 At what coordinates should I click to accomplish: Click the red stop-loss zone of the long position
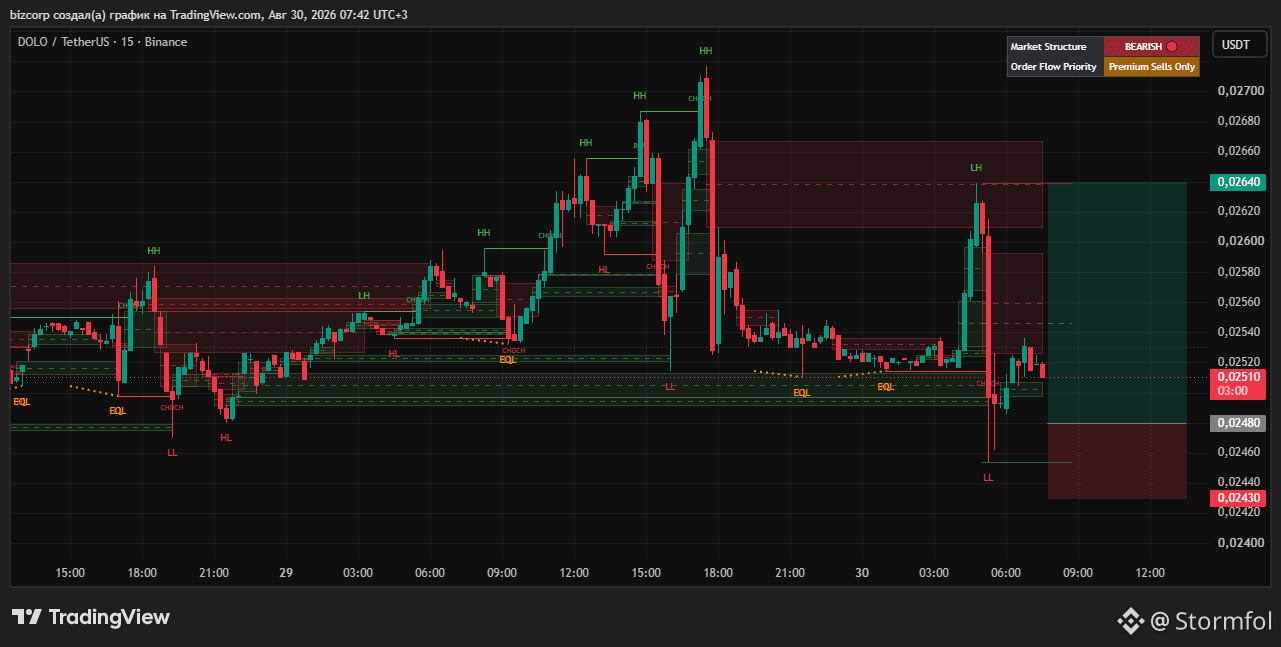(x=1117, y=461)
